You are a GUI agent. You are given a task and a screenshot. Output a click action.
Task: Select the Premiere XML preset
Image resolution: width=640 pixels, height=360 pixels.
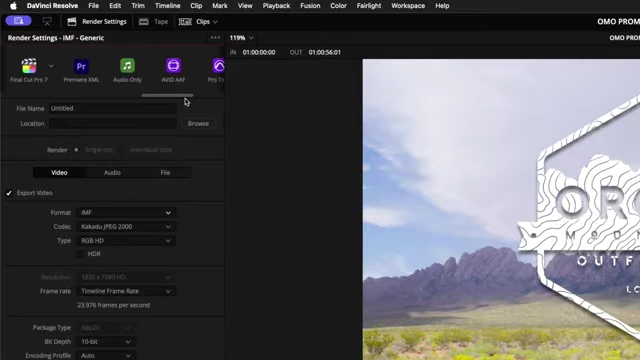(x=81, y=71)
